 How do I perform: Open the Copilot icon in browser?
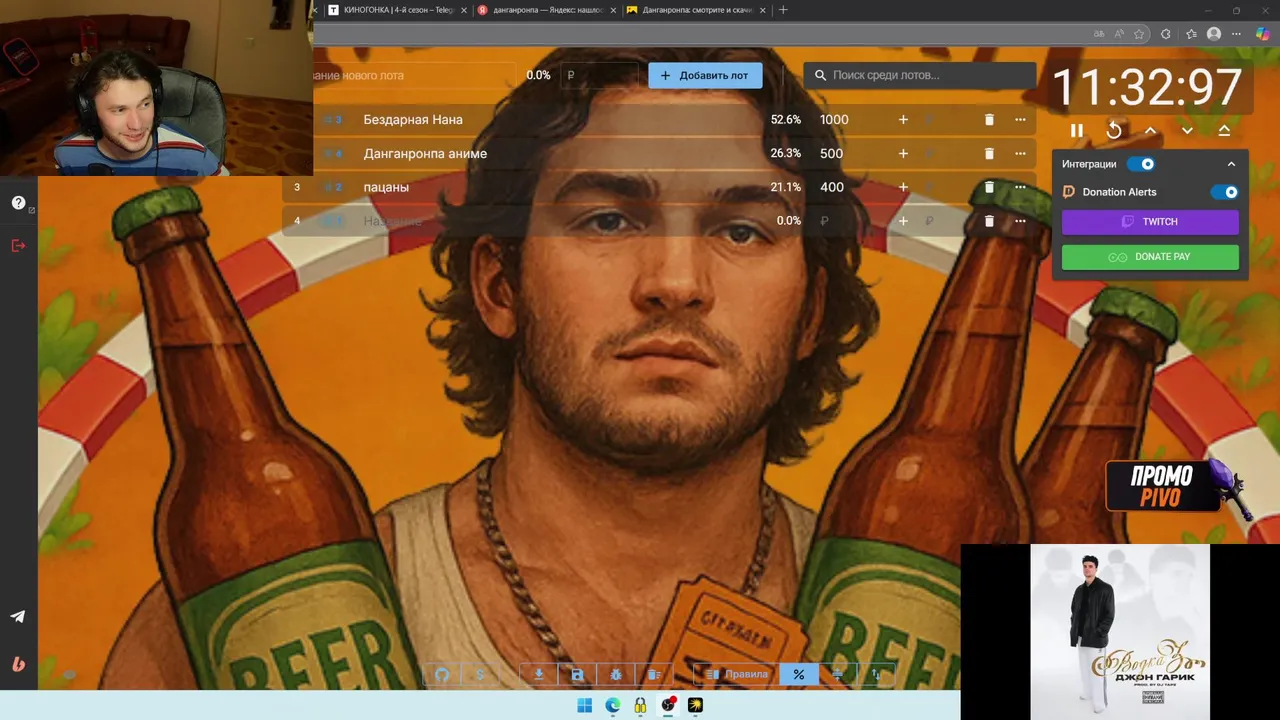click(1263, 34)
